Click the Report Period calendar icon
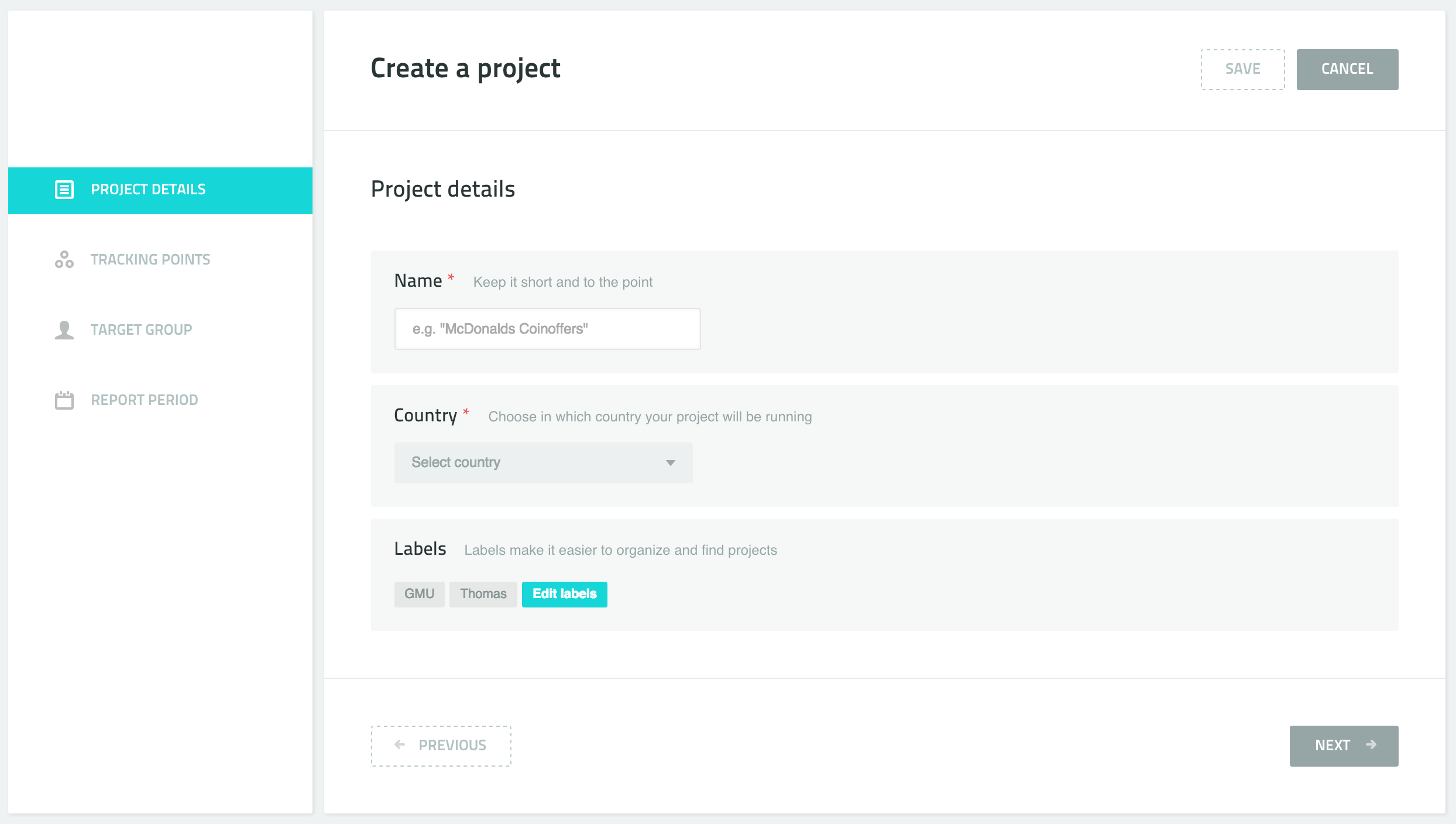This screenshot has width=1456, height=824. pyautogui.click(x=64, y=400)
